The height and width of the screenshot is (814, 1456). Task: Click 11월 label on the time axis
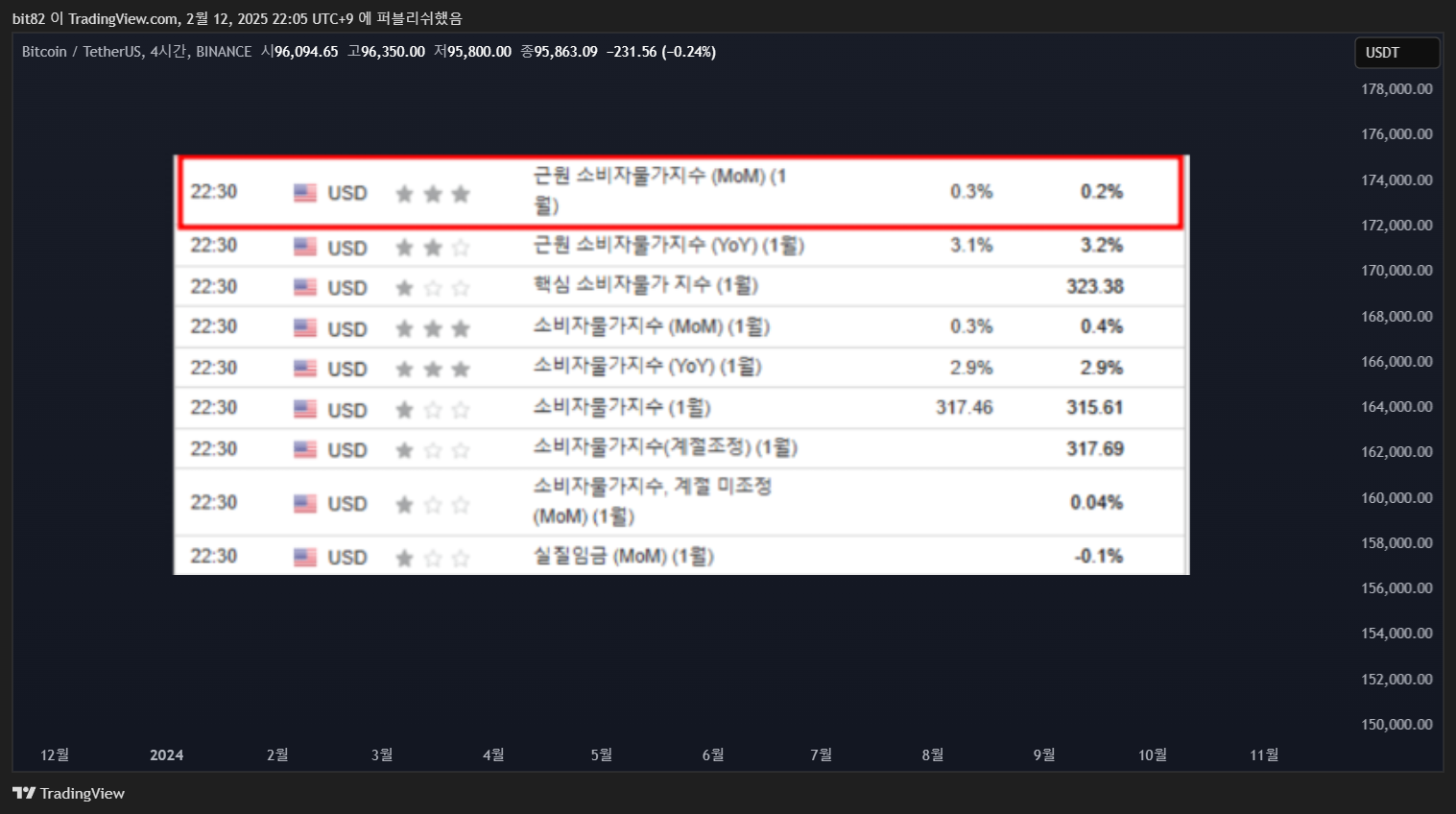point(1264,755)
